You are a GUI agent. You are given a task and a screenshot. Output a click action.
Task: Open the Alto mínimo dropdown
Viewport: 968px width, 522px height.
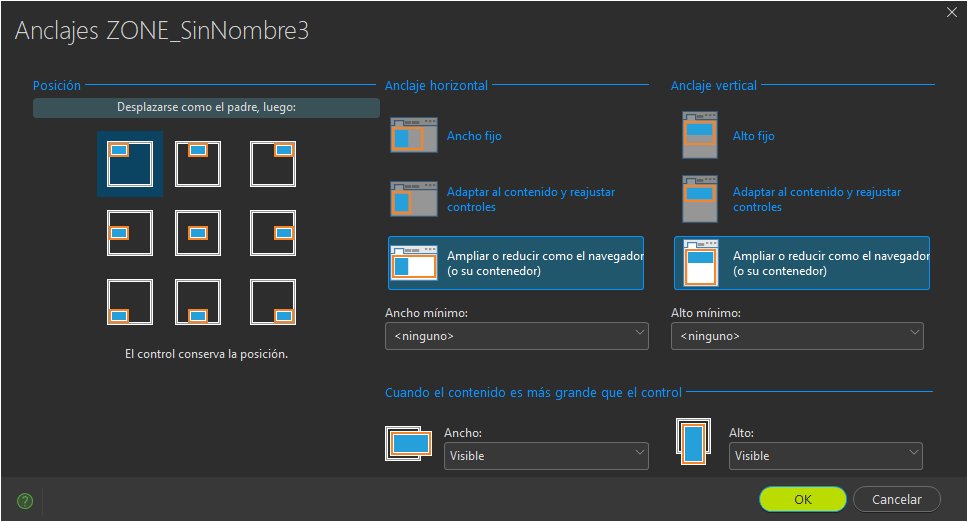click(797, 336)
